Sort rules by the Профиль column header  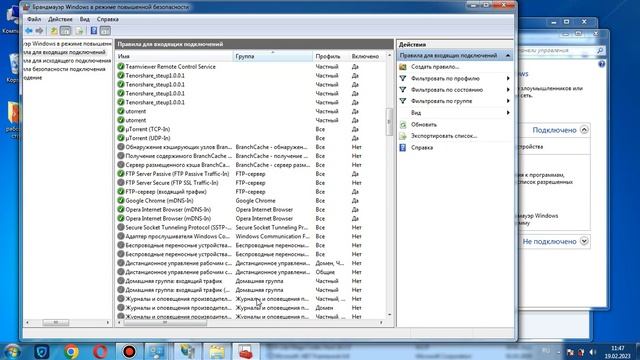pyautogui.click(x=330, y=56)
